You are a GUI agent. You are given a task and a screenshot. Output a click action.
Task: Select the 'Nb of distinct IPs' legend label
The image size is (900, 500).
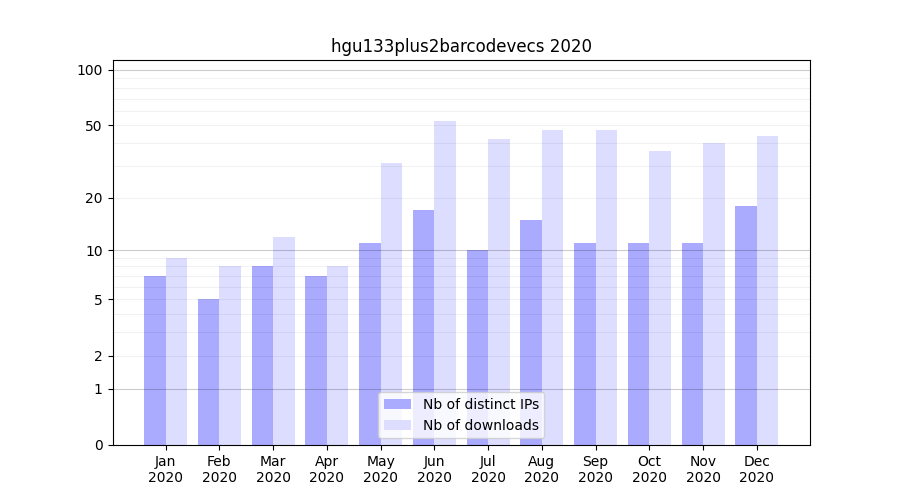480,404
